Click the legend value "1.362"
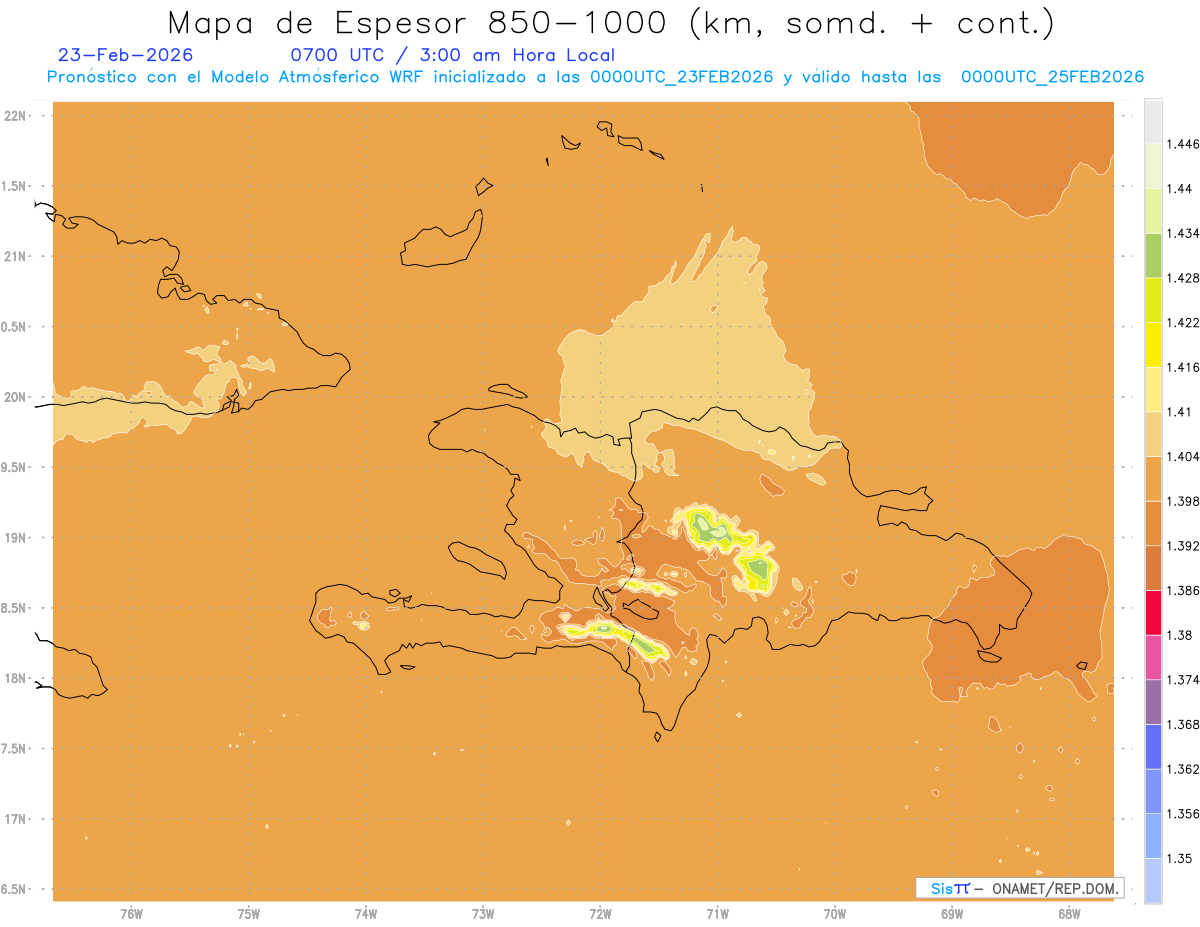This screenshot has height=927, width=1200. click(x=1185, y=769)
